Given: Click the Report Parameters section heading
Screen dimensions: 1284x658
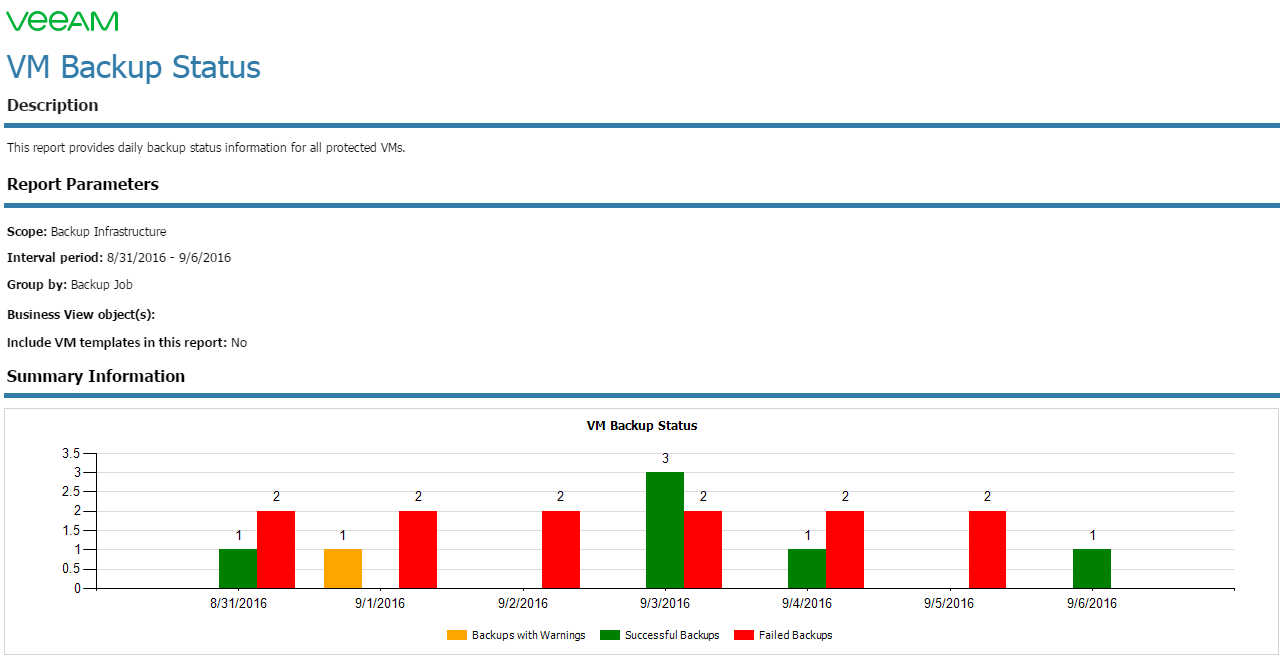Looking at the screenshot, I should 83,184.
